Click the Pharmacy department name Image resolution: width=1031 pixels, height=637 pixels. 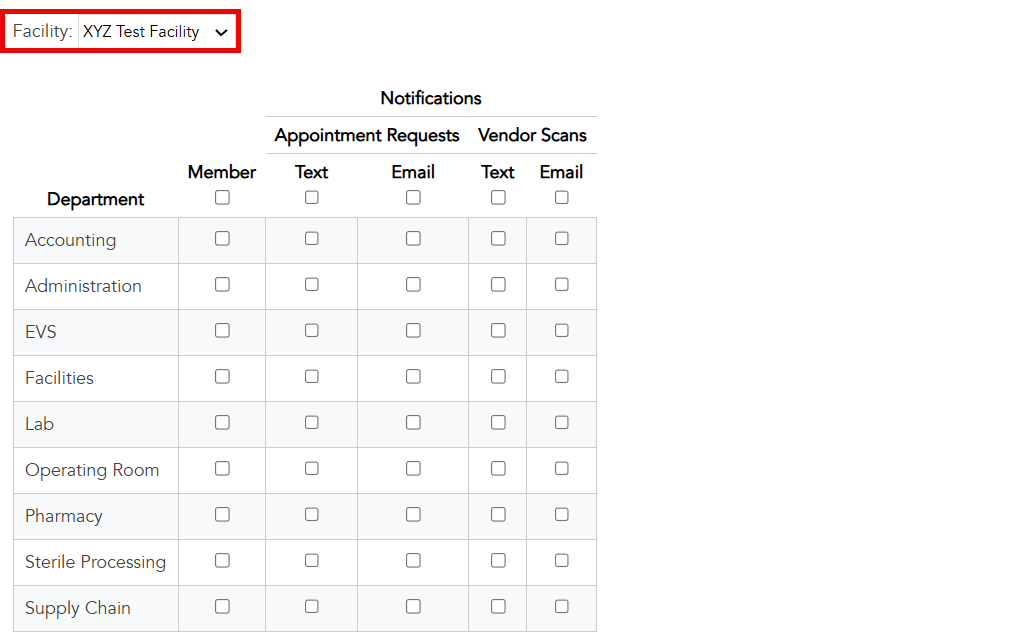[x=63, y=516]
